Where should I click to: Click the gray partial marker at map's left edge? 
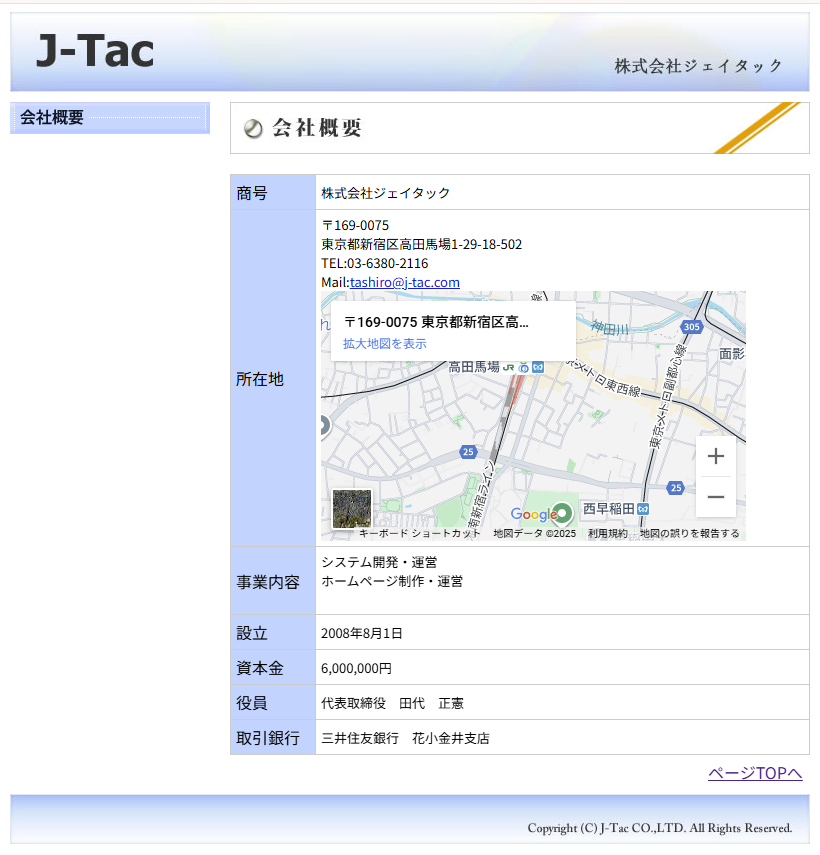[x=323, y=426]
